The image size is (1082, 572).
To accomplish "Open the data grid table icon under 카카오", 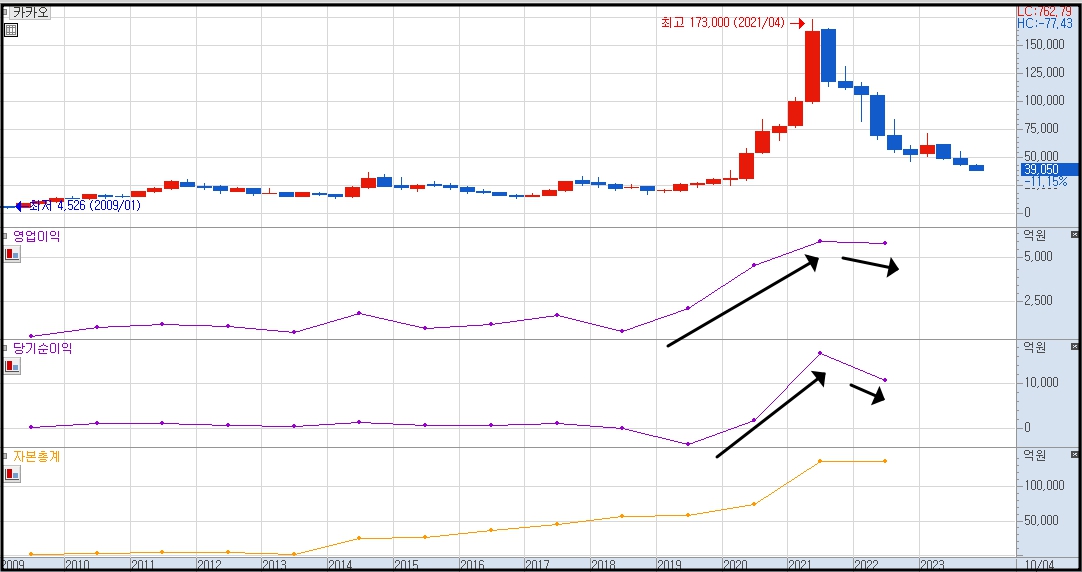I will pos(11,29).
